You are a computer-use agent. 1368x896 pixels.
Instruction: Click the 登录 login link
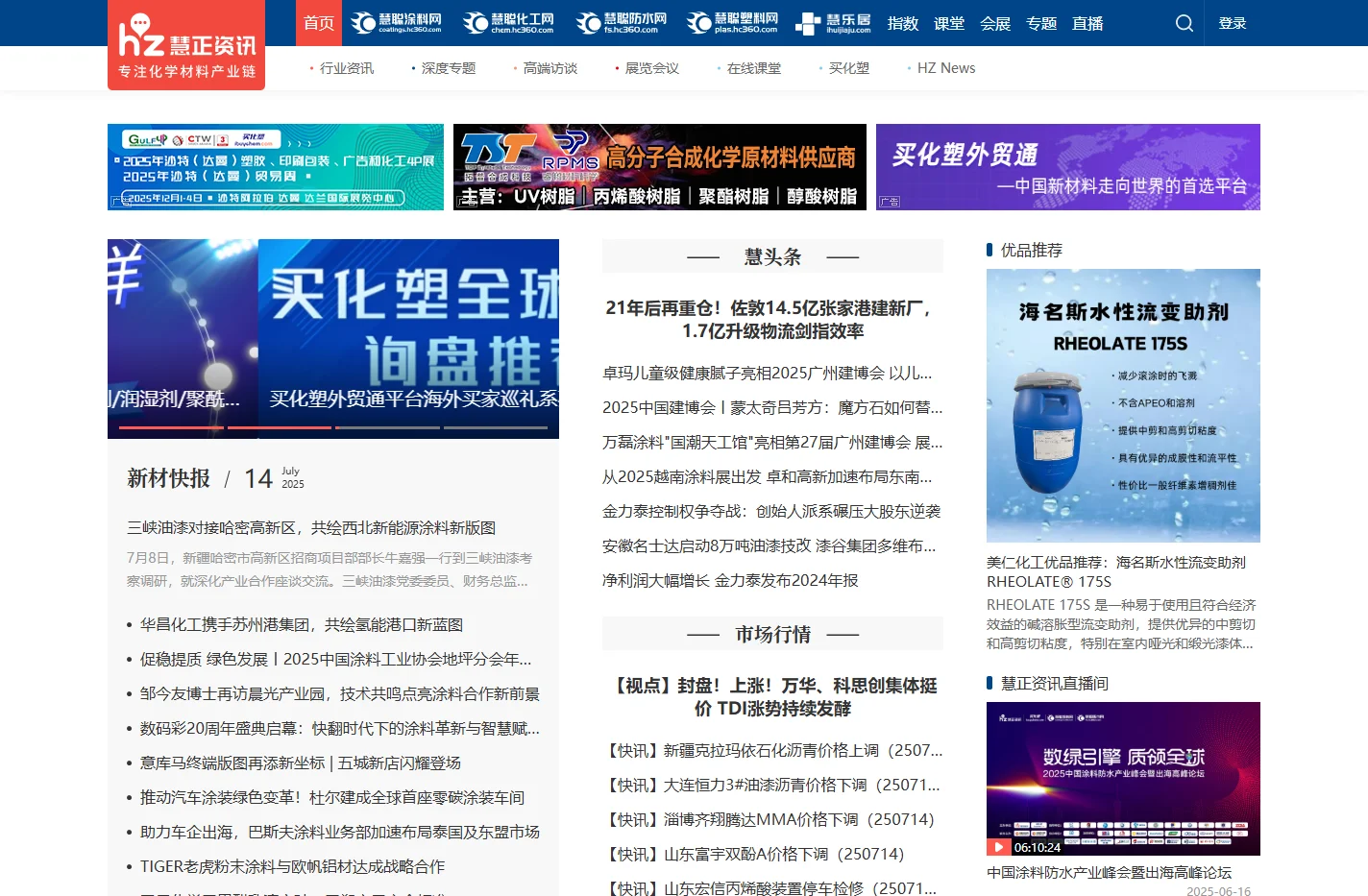point(1233,23)
